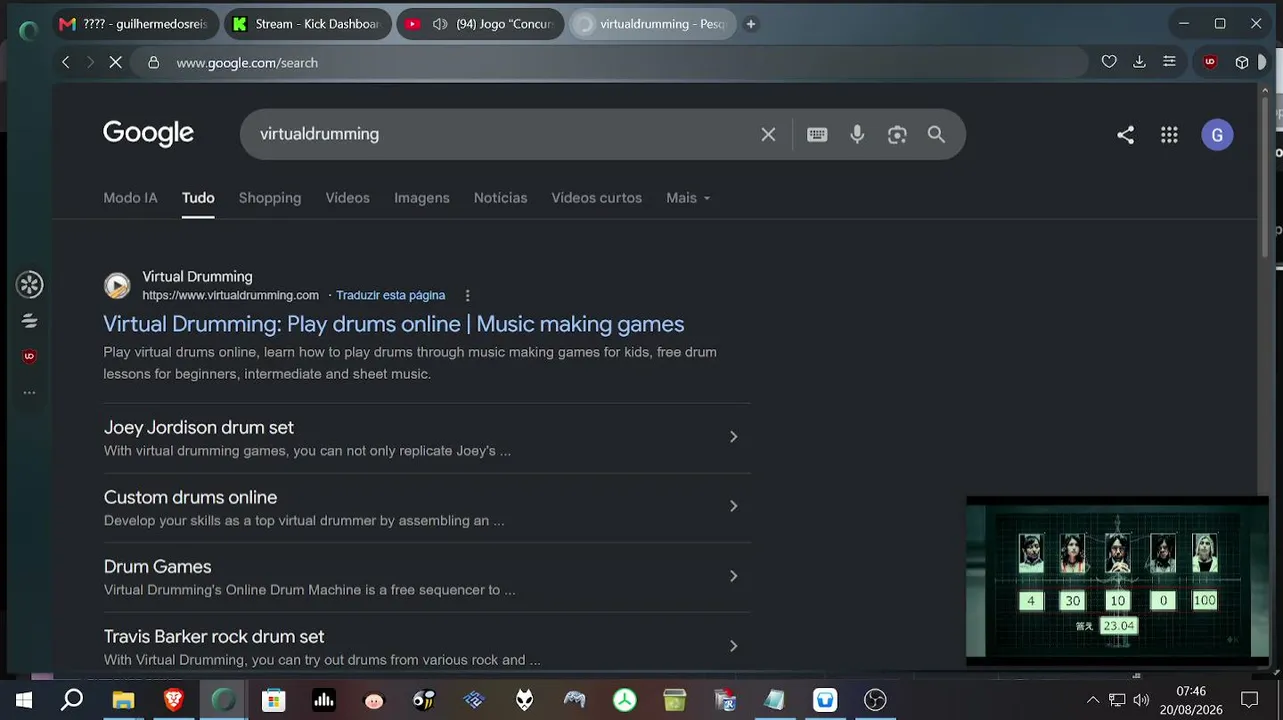The height and width of the screenshot is (720, 1283).
Task: Open the Google account avatar G
Action: click(x=1217, y=135)
